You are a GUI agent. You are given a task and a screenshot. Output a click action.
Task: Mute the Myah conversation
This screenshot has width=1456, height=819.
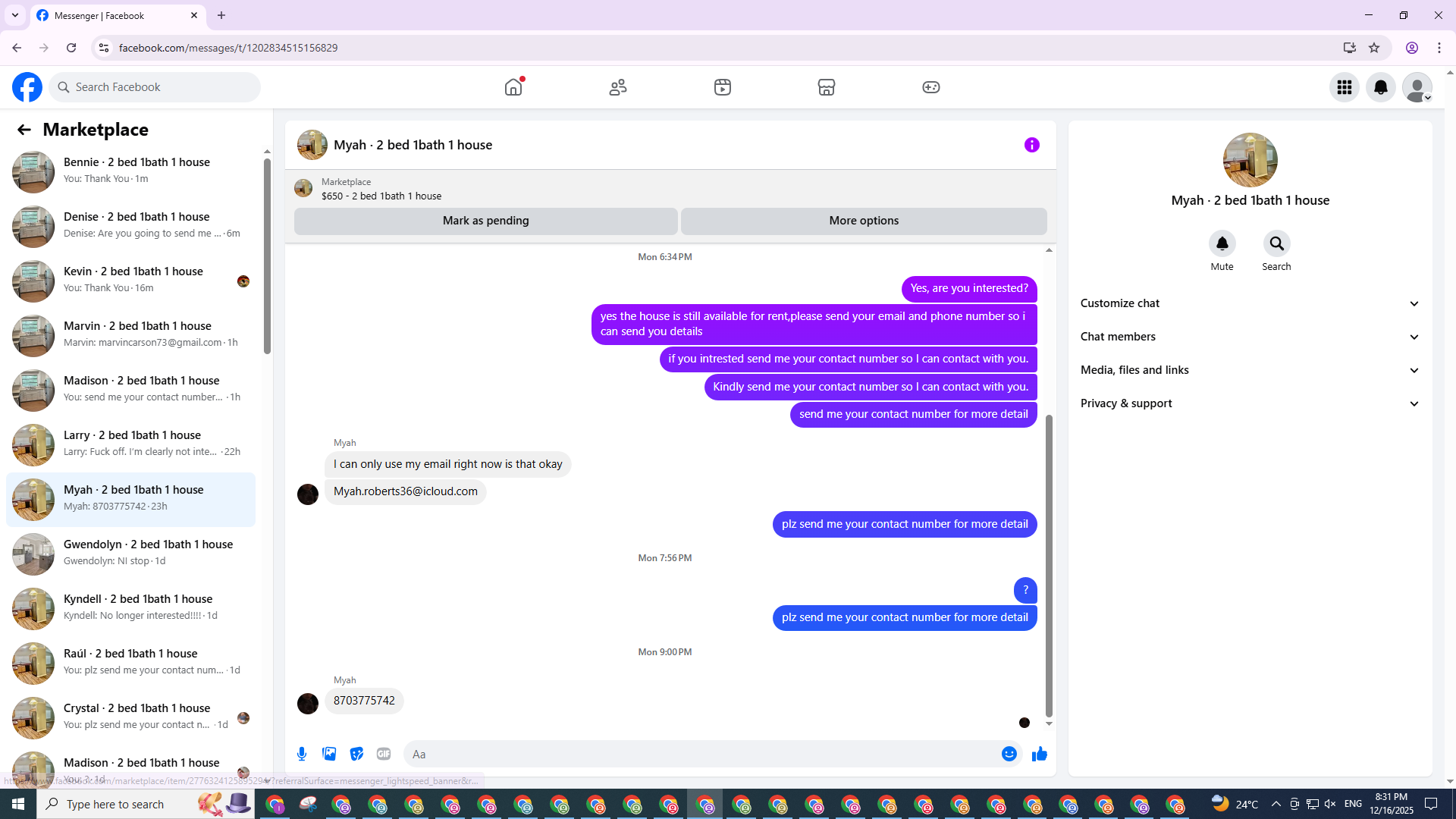(x=1222, y=243)
